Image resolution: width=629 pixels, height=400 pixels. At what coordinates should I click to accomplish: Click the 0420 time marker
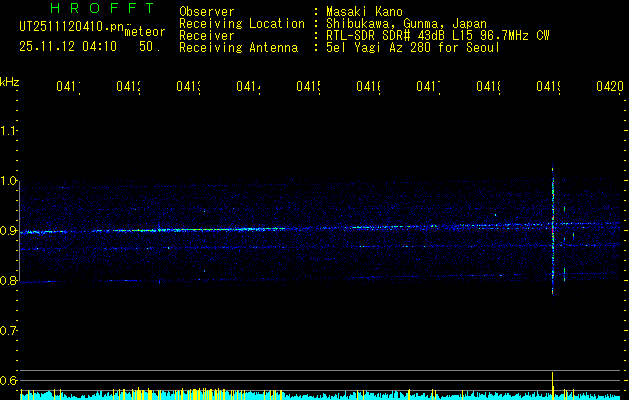608,87
